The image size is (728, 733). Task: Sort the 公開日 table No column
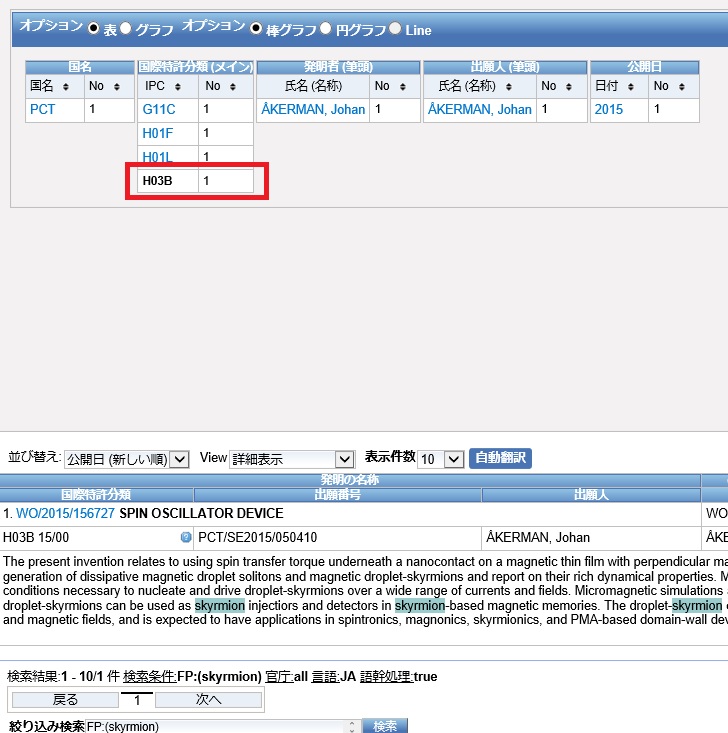point(682,86)
